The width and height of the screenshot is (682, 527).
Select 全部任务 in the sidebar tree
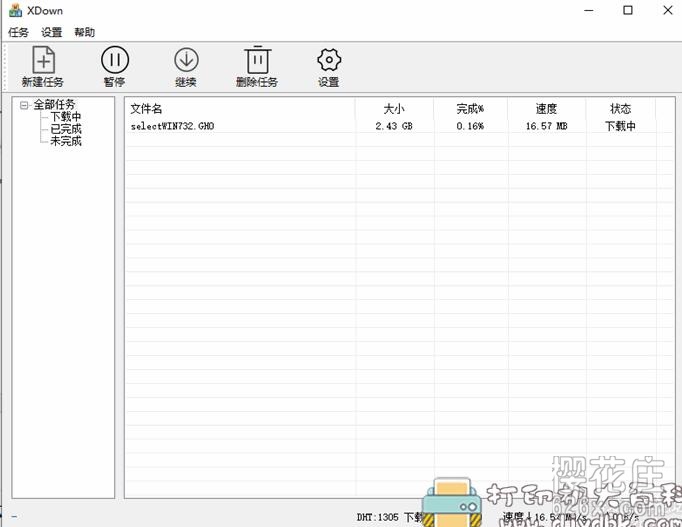click(x=54, y=104)
